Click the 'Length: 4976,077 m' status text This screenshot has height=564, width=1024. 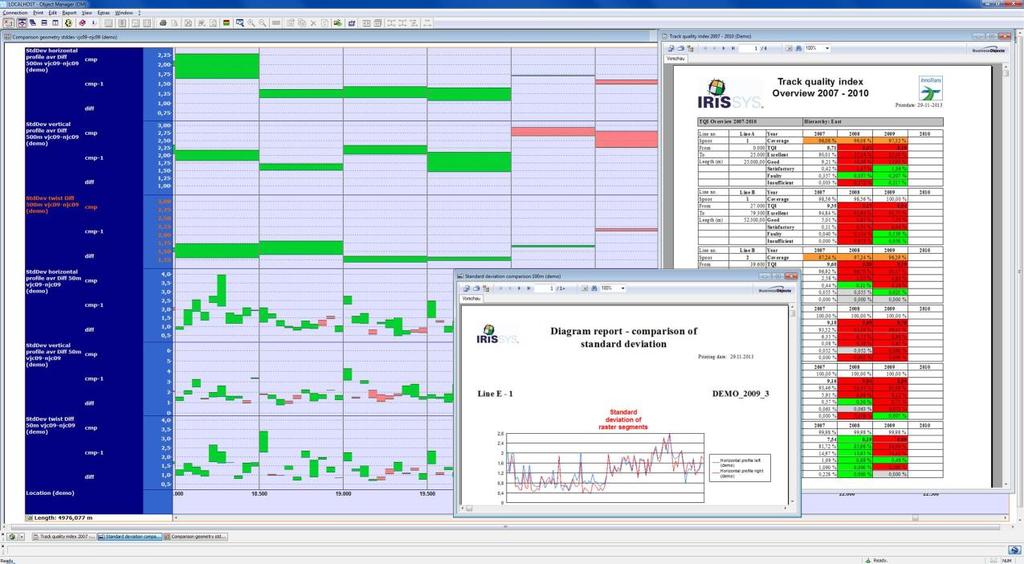[x=63, y=518]
